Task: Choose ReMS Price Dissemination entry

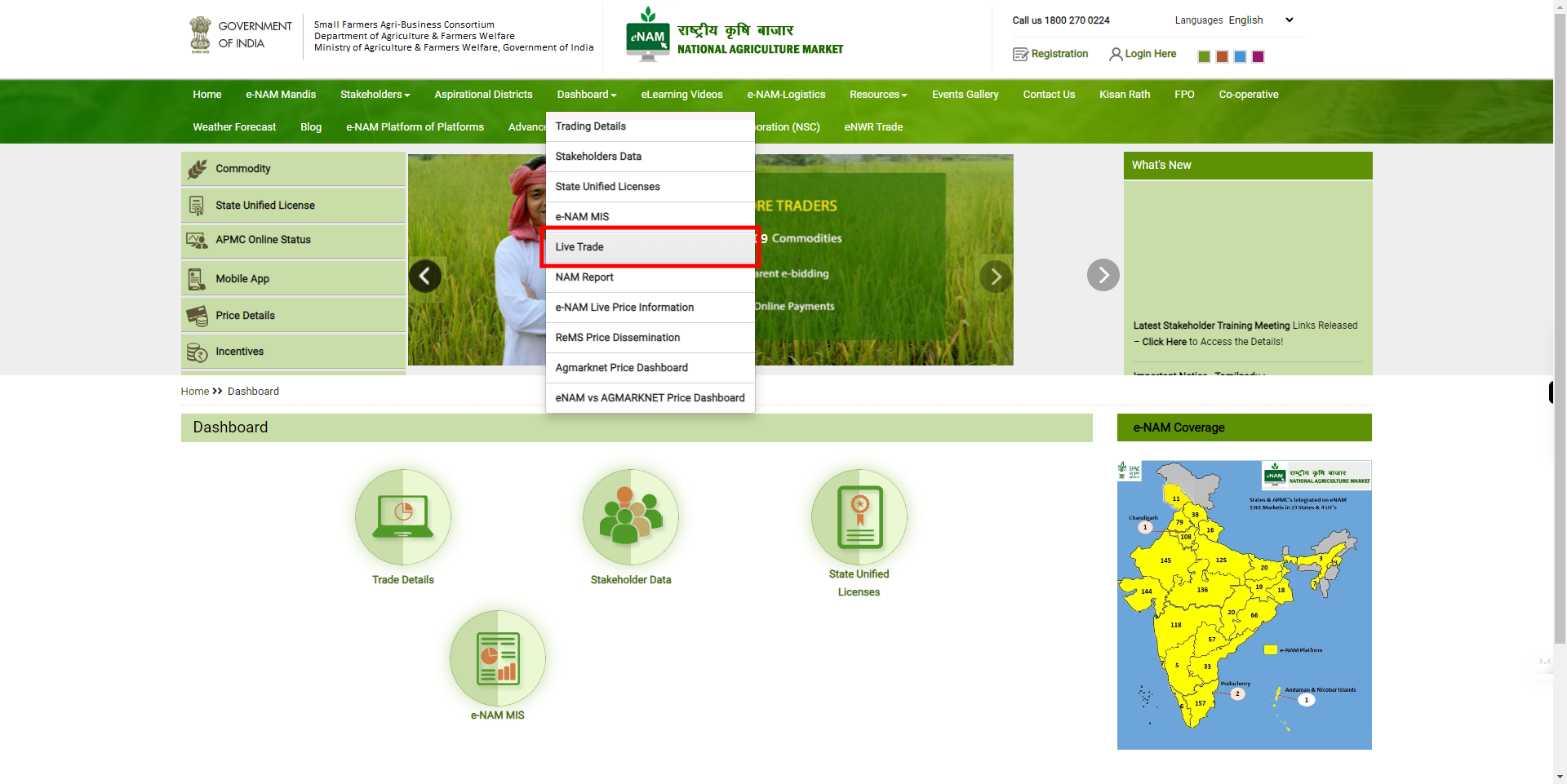Action: click(x=650, y=338)
